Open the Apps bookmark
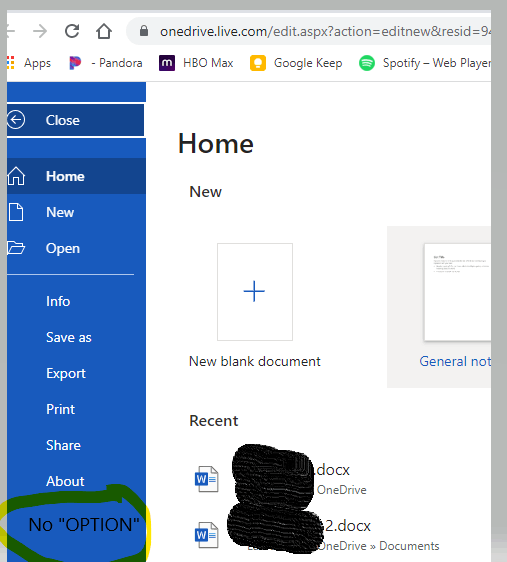507x562 pixels. coord(29,63)
